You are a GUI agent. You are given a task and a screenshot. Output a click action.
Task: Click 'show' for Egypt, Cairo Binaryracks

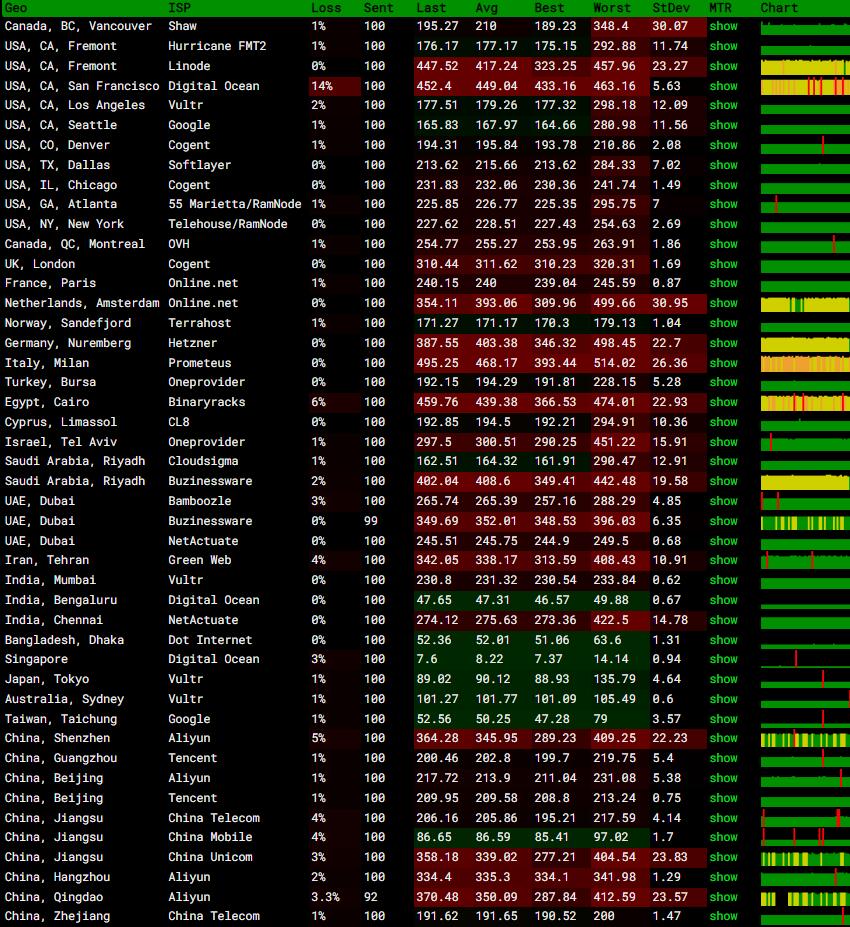(x=724, y=402)
